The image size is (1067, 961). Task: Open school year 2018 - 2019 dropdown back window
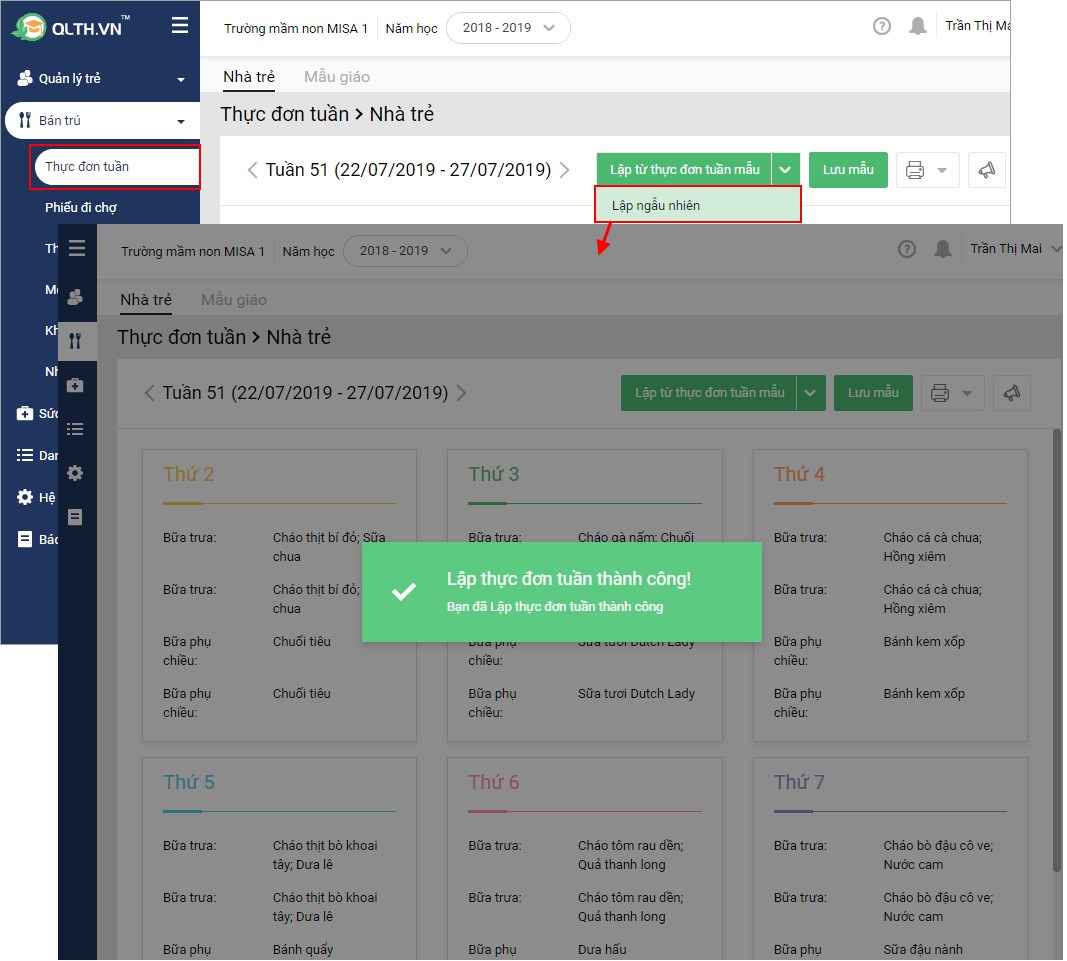click(x=508, y=28)
